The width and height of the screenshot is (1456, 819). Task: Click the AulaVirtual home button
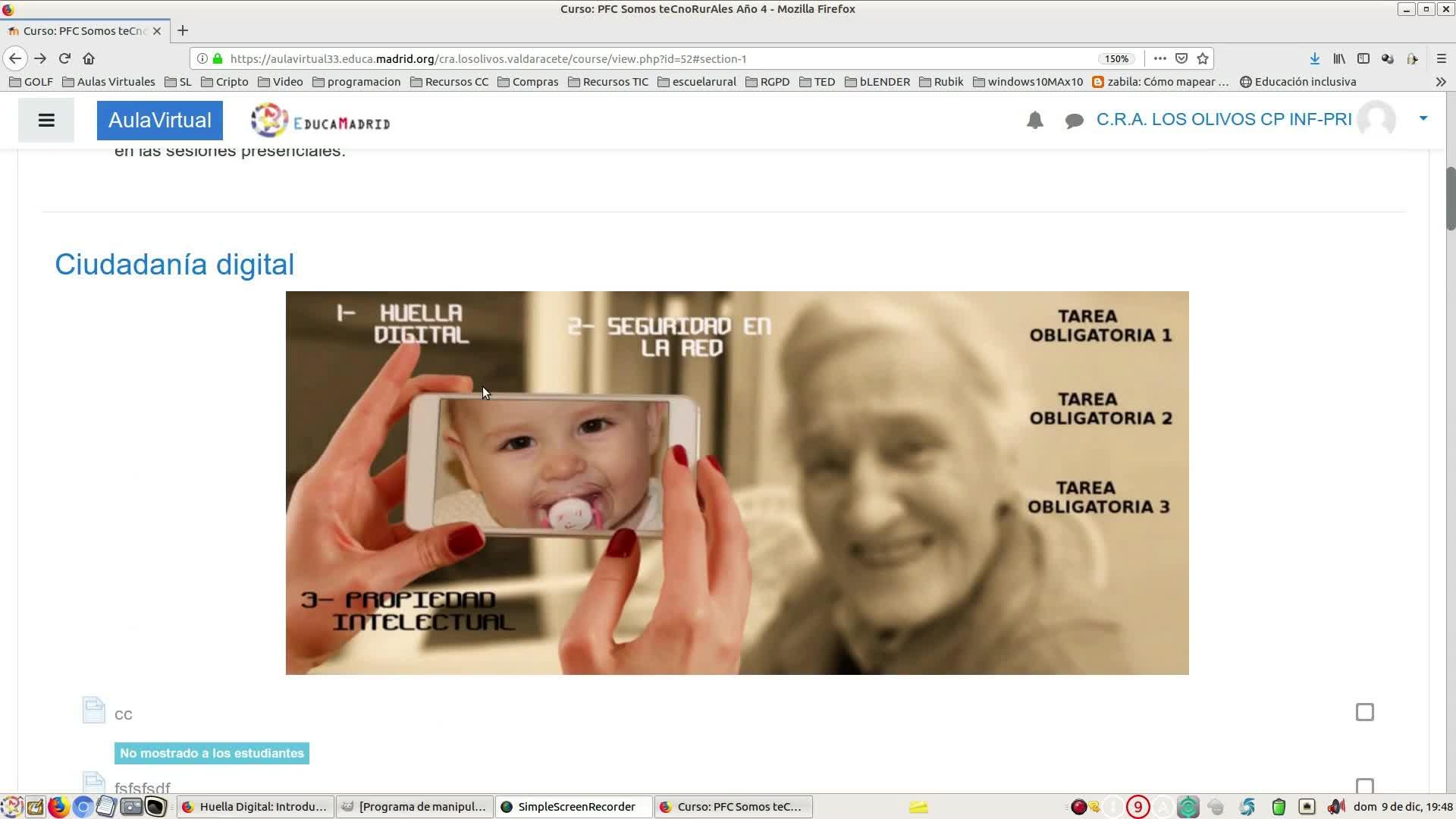pyautogui.click(x=159, y=121)
